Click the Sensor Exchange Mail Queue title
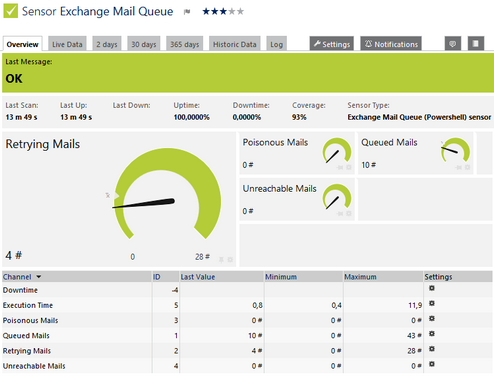This screenshot has height=376, width=494. coord(97,11)
